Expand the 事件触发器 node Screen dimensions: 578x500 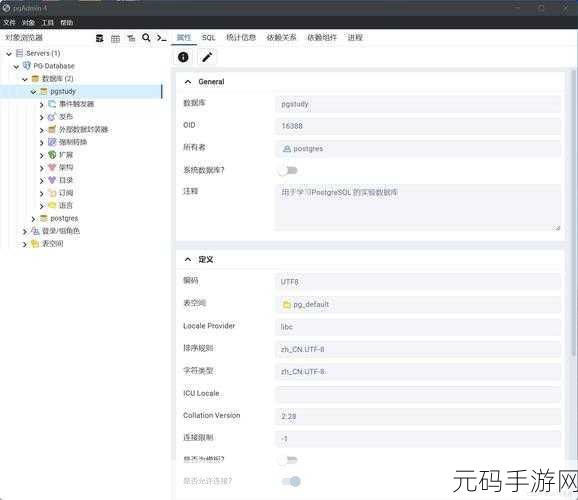[x=42, y=105]
